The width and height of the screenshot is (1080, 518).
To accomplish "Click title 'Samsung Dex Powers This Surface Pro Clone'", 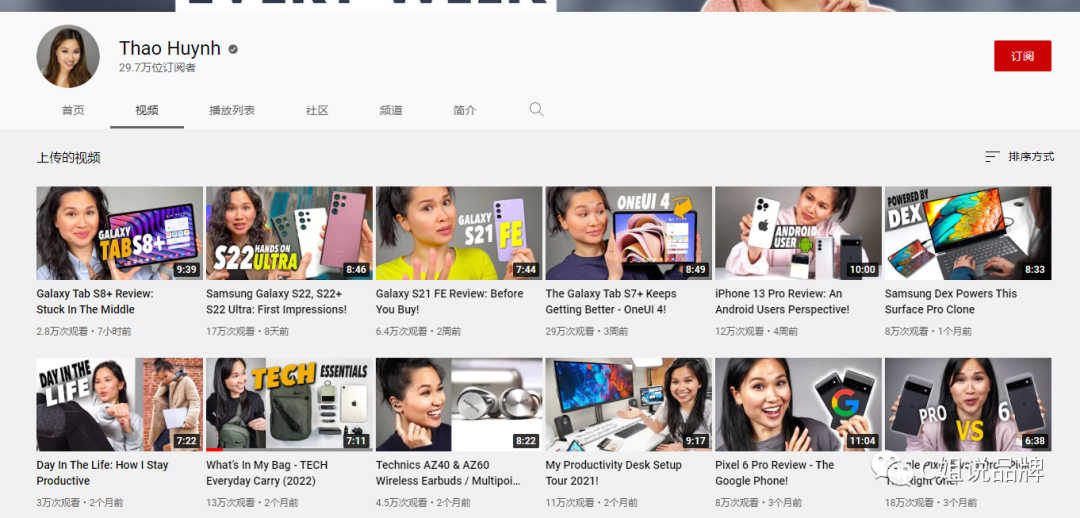I will point(951,301).
